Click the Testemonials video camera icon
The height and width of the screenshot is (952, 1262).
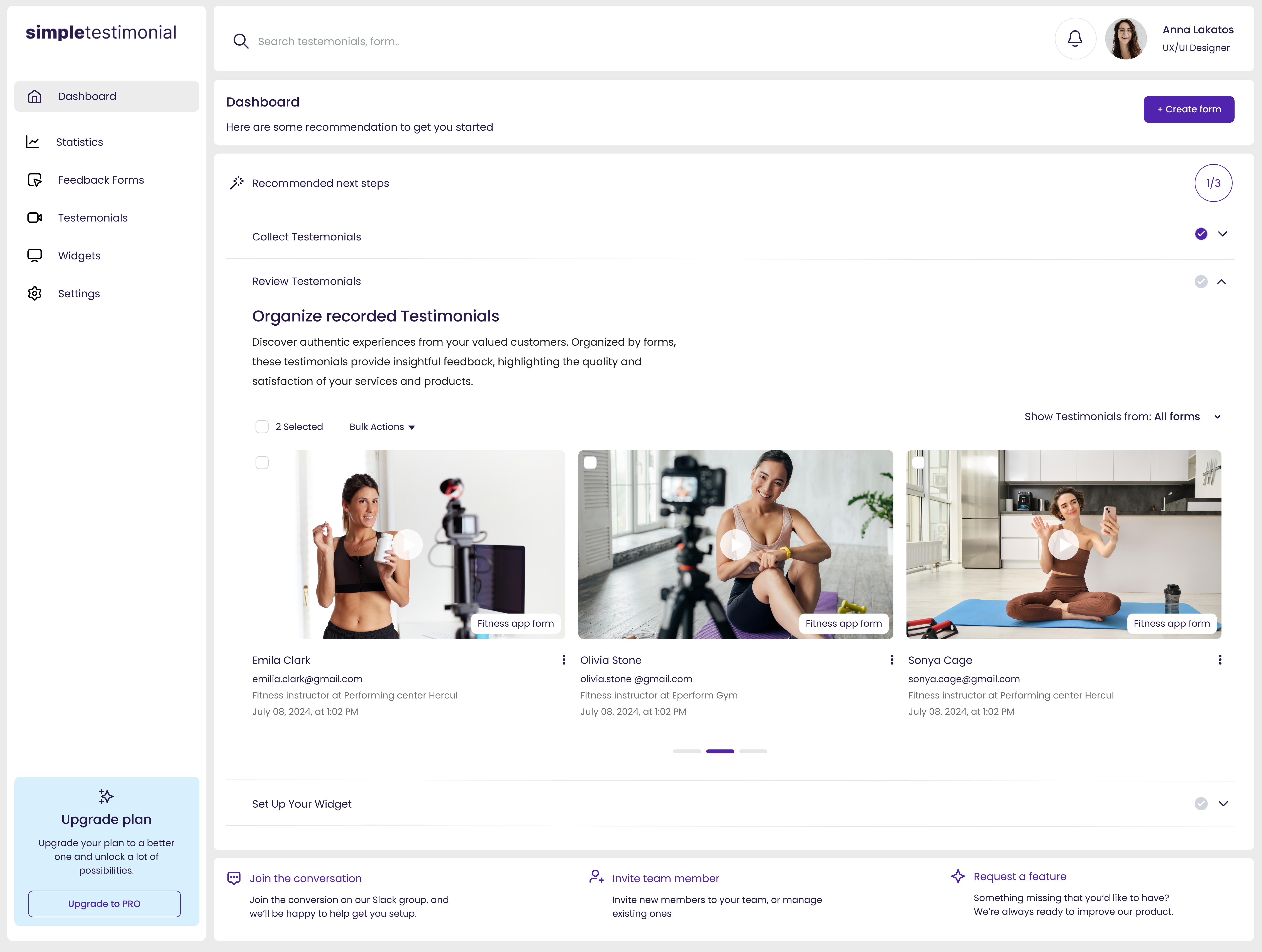(35, 218)
